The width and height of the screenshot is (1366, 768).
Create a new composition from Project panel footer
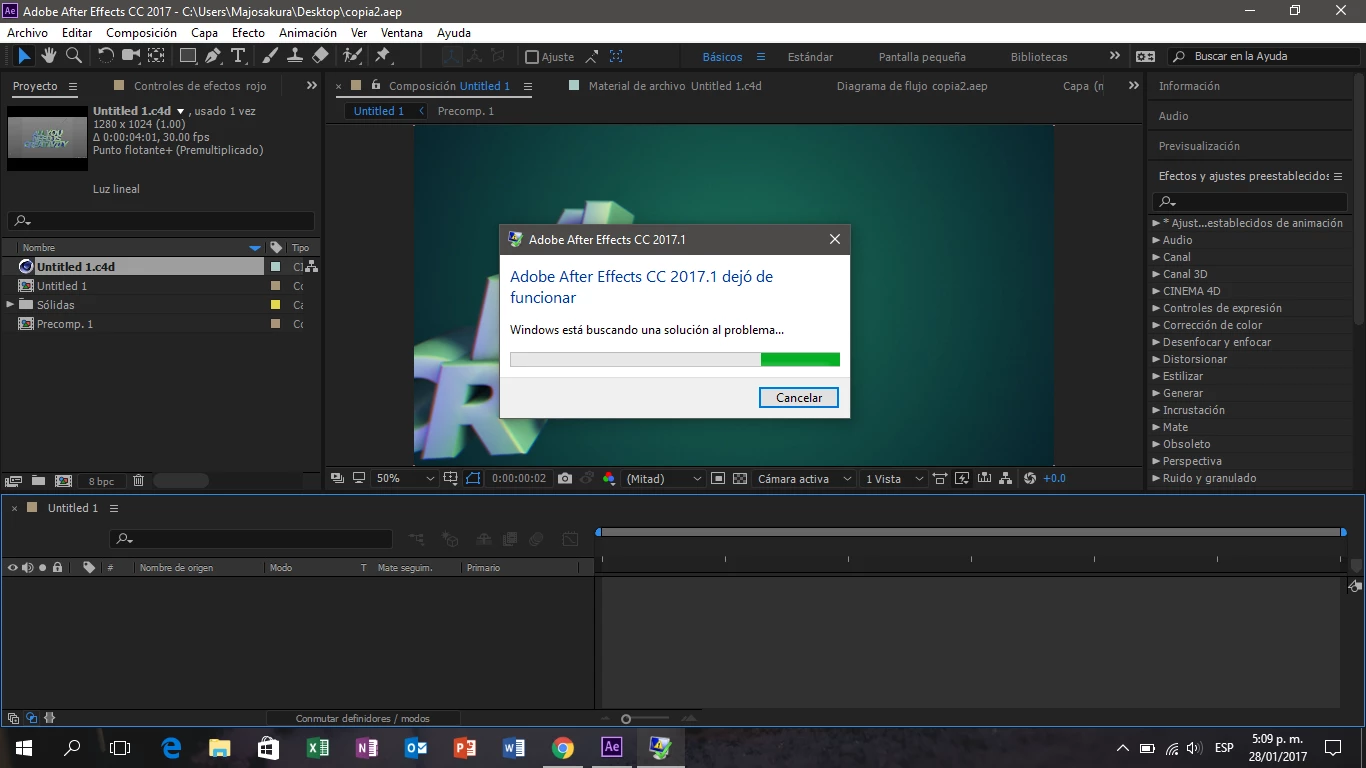coord(63,481)
